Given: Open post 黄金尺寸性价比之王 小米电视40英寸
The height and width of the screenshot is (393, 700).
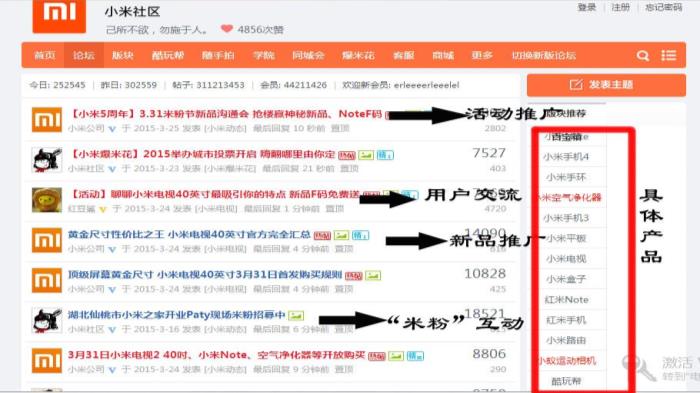Looking at the screenshot, I should (x=189, y=234).
